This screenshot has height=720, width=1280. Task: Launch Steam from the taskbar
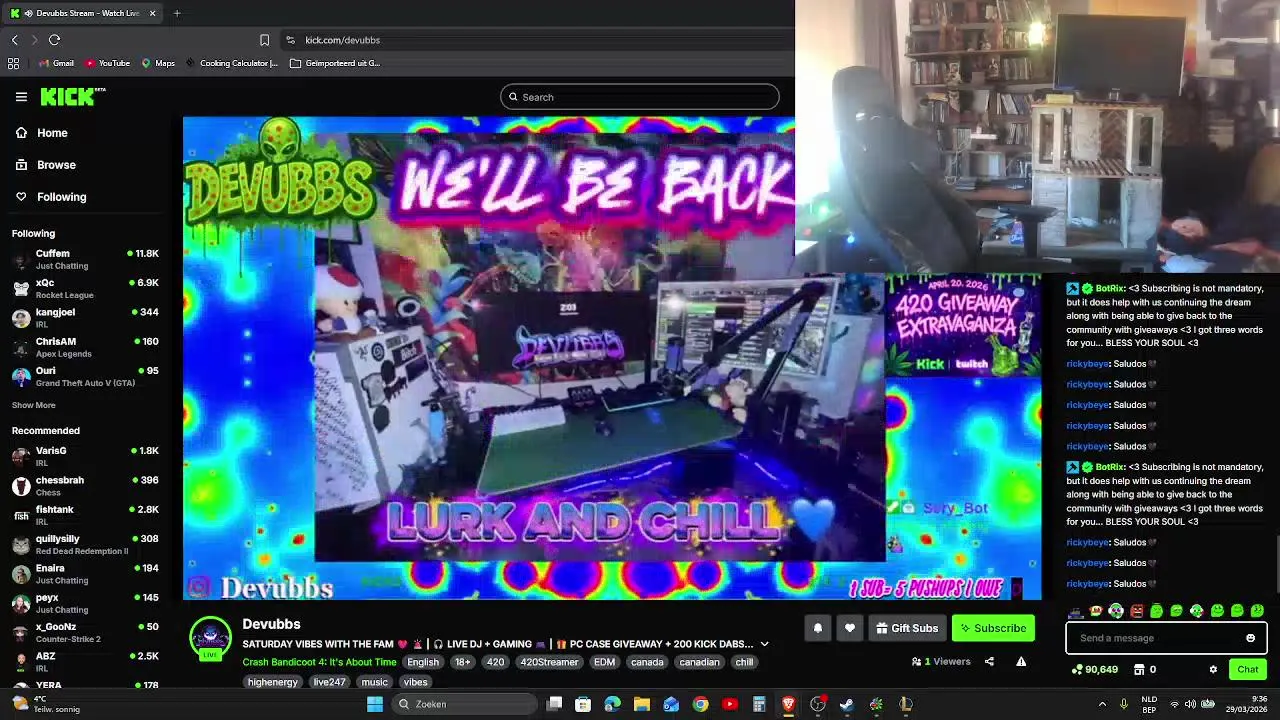846,704
